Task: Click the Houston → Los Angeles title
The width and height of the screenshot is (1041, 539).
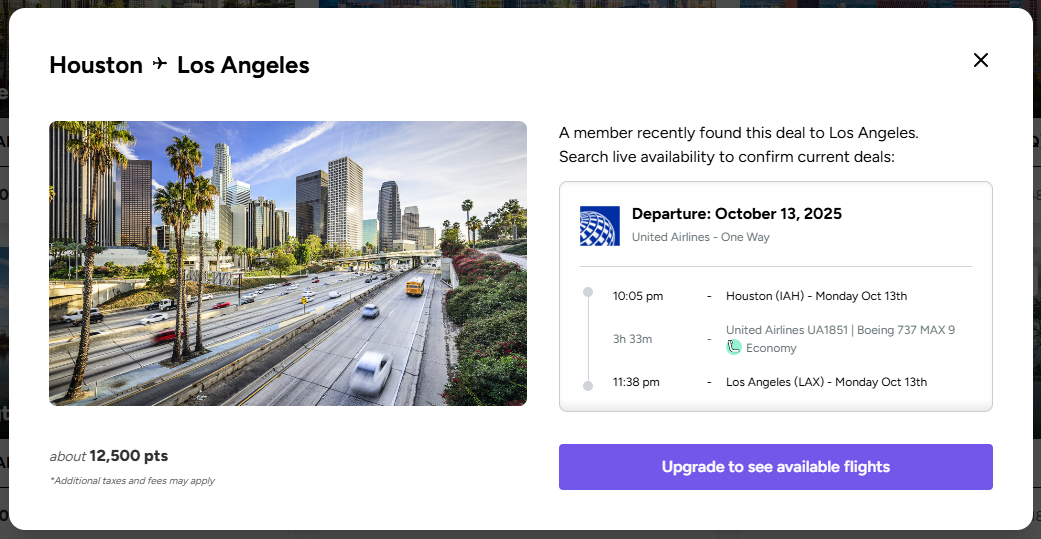Action: 179,65
